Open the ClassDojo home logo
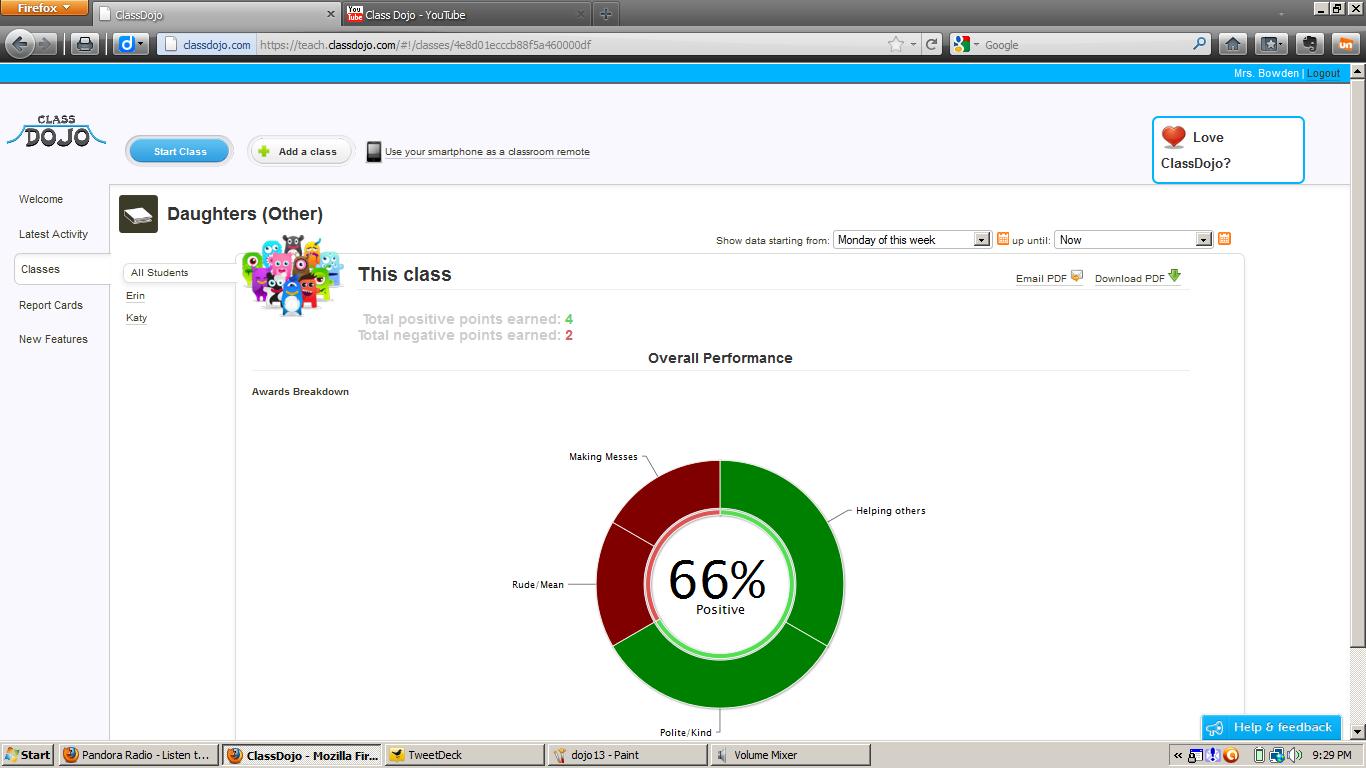Viewport: 1366px width, 768px height. (55, 130)
